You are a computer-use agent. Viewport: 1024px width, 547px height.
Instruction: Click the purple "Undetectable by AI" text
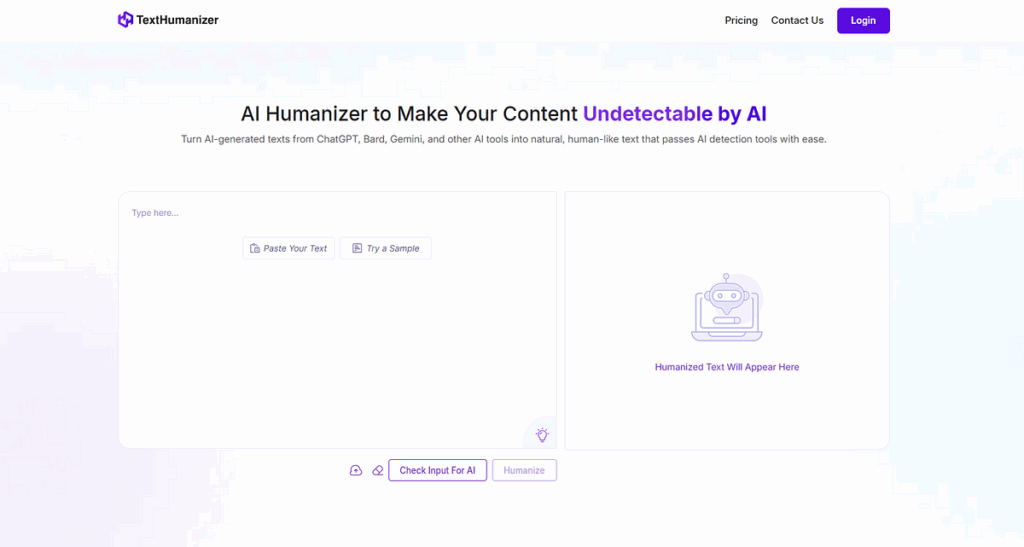point(674,114)
